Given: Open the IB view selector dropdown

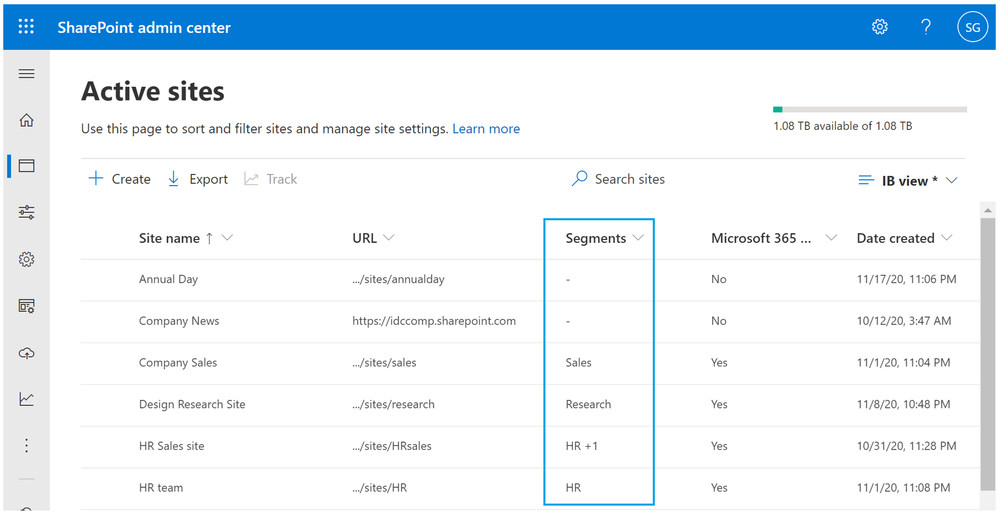Looking at the screenshot, I should click(x=909, y=180).
